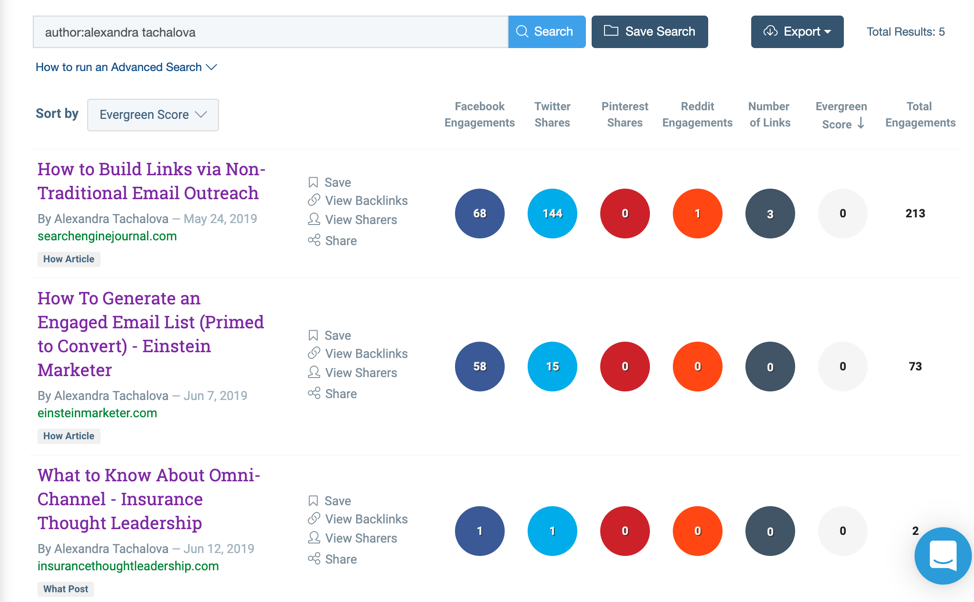
Task: Click View Sharers for the Einstein Marketer article
Action: click(360, 373)
